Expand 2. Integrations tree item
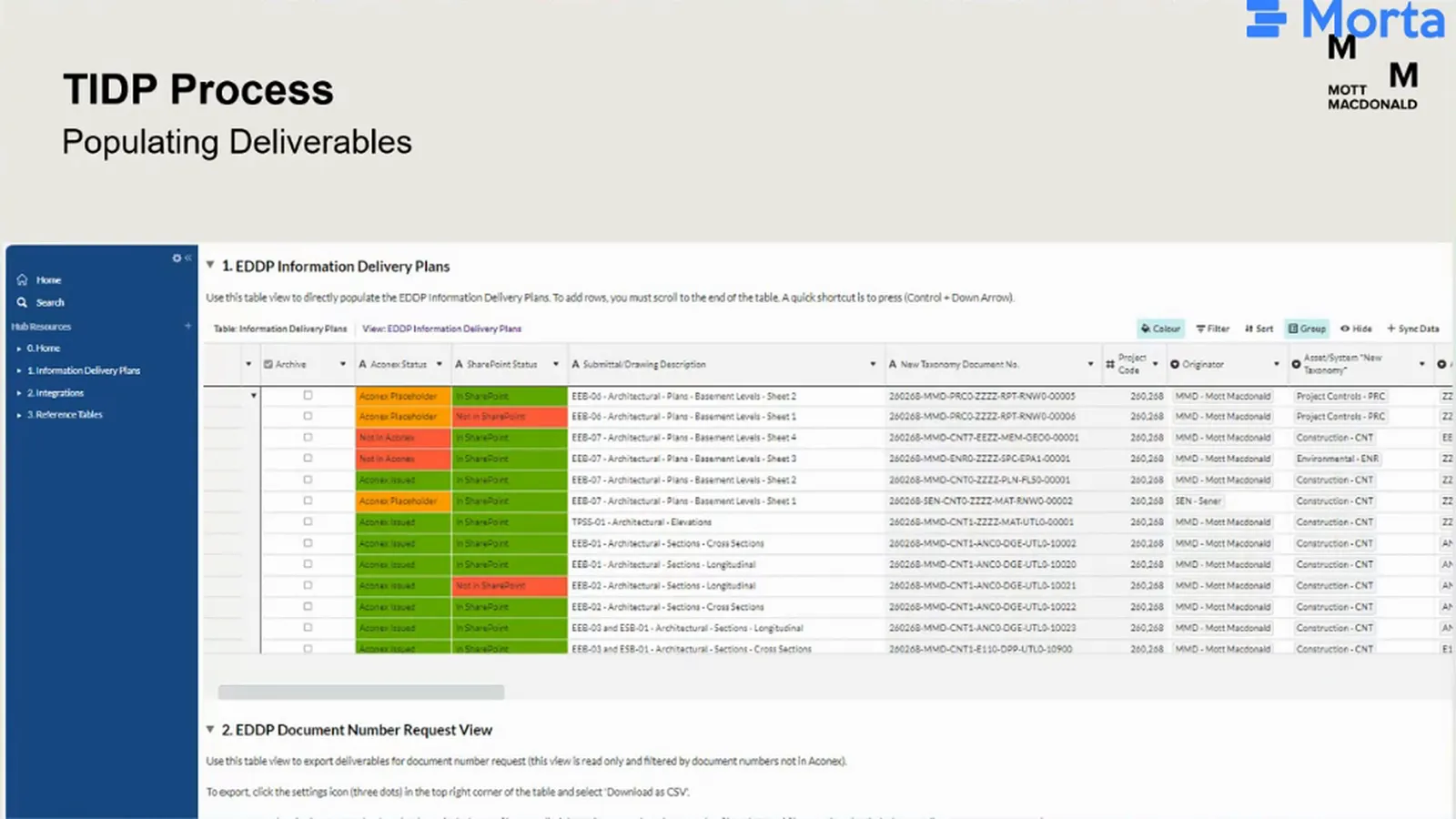The height and width of the screenshot is (819, 1456). [18, 393]
